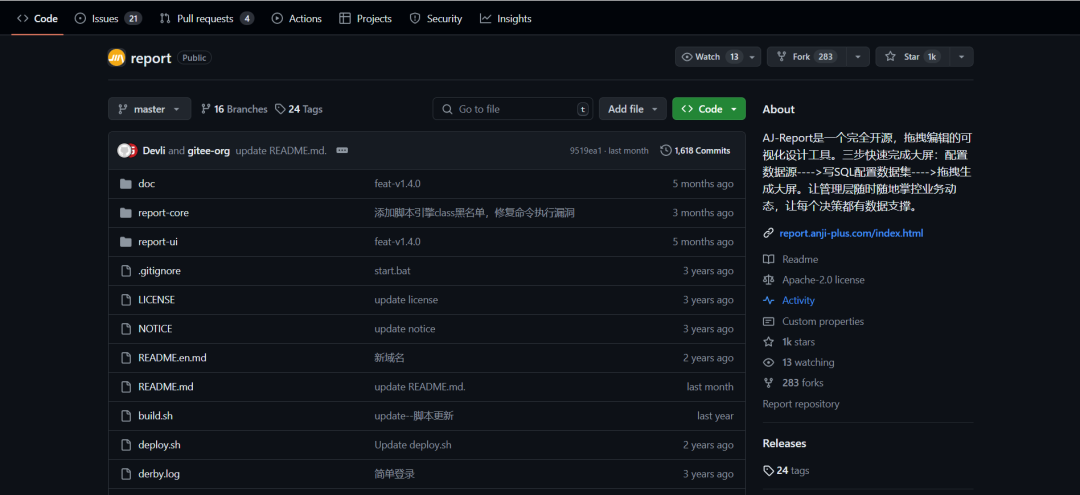Click the derby.log file icon
The width and height of the screenshot is (1080, 495).
125,473
